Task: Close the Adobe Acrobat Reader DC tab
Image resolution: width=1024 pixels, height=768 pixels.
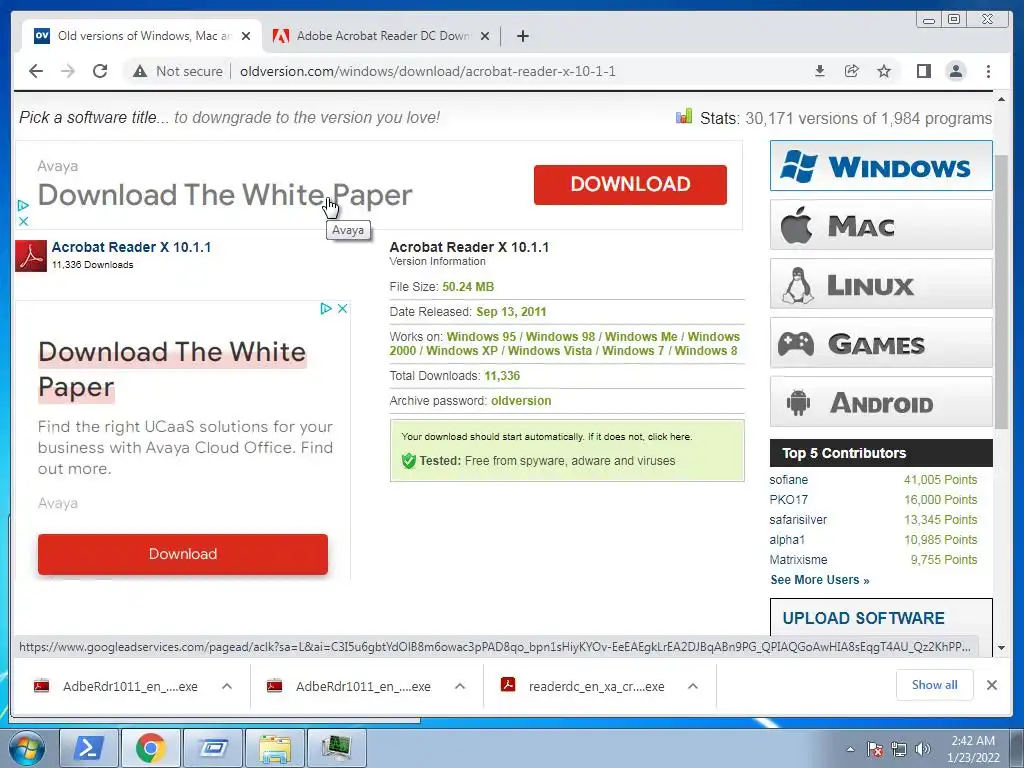Action: (485, 36)
